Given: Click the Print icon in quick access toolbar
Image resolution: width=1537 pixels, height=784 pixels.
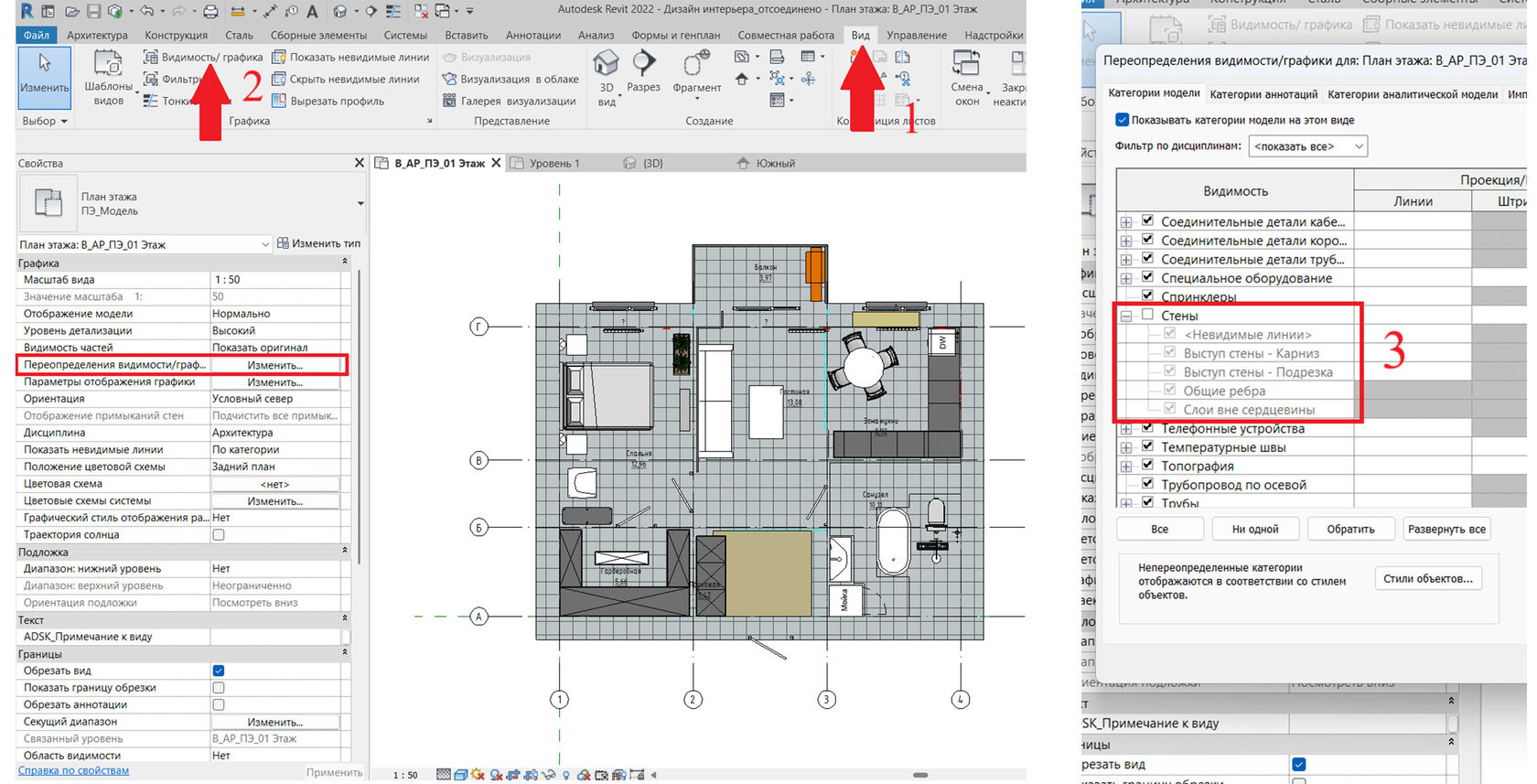Looking at the screenshot, I should click(x=210, y=11).
